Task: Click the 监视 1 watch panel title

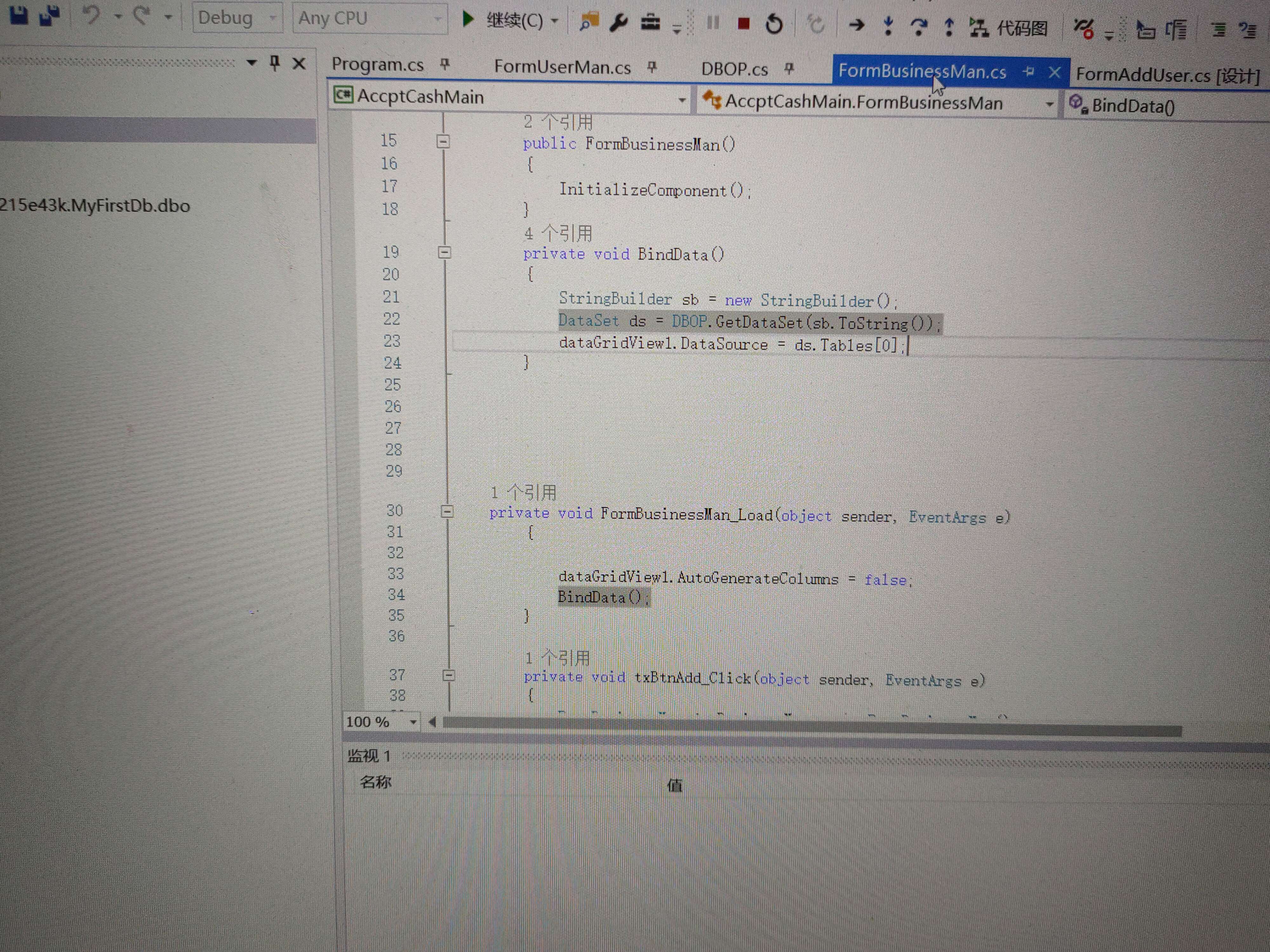Action: (369, 756)
